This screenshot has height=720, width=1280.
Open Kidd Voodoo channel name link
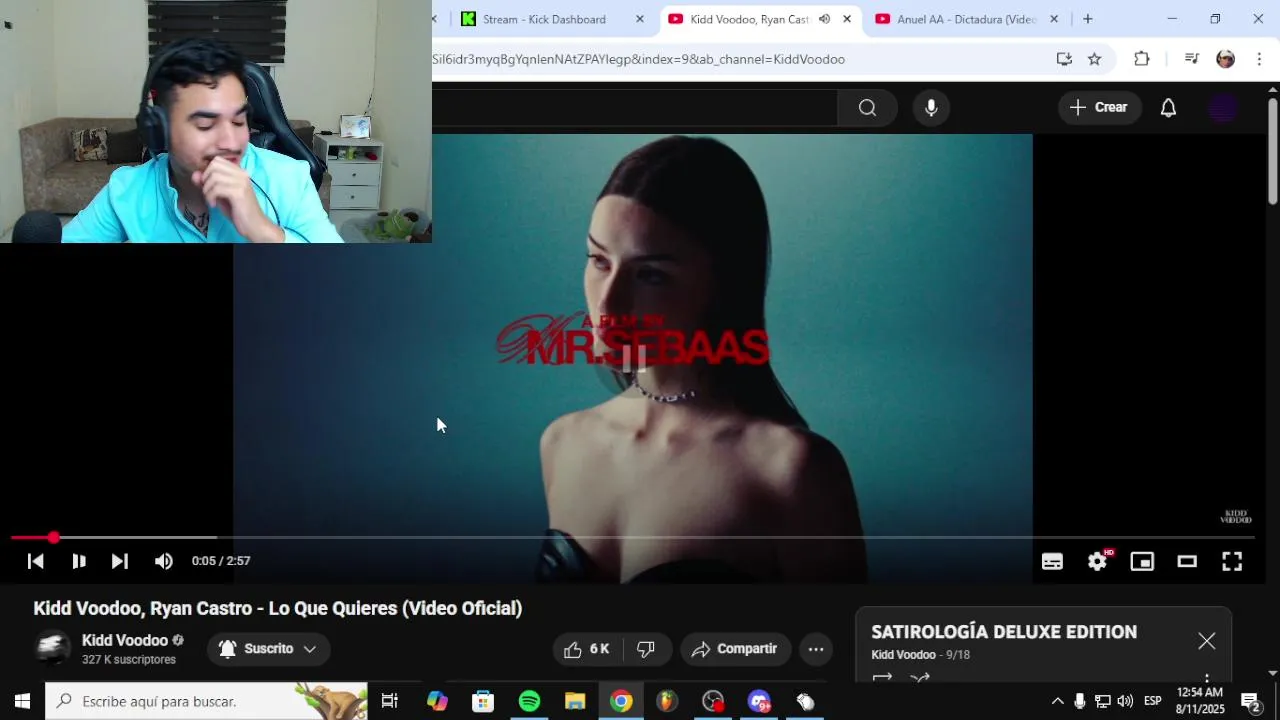pyautogui.click(x=125, y=640)
